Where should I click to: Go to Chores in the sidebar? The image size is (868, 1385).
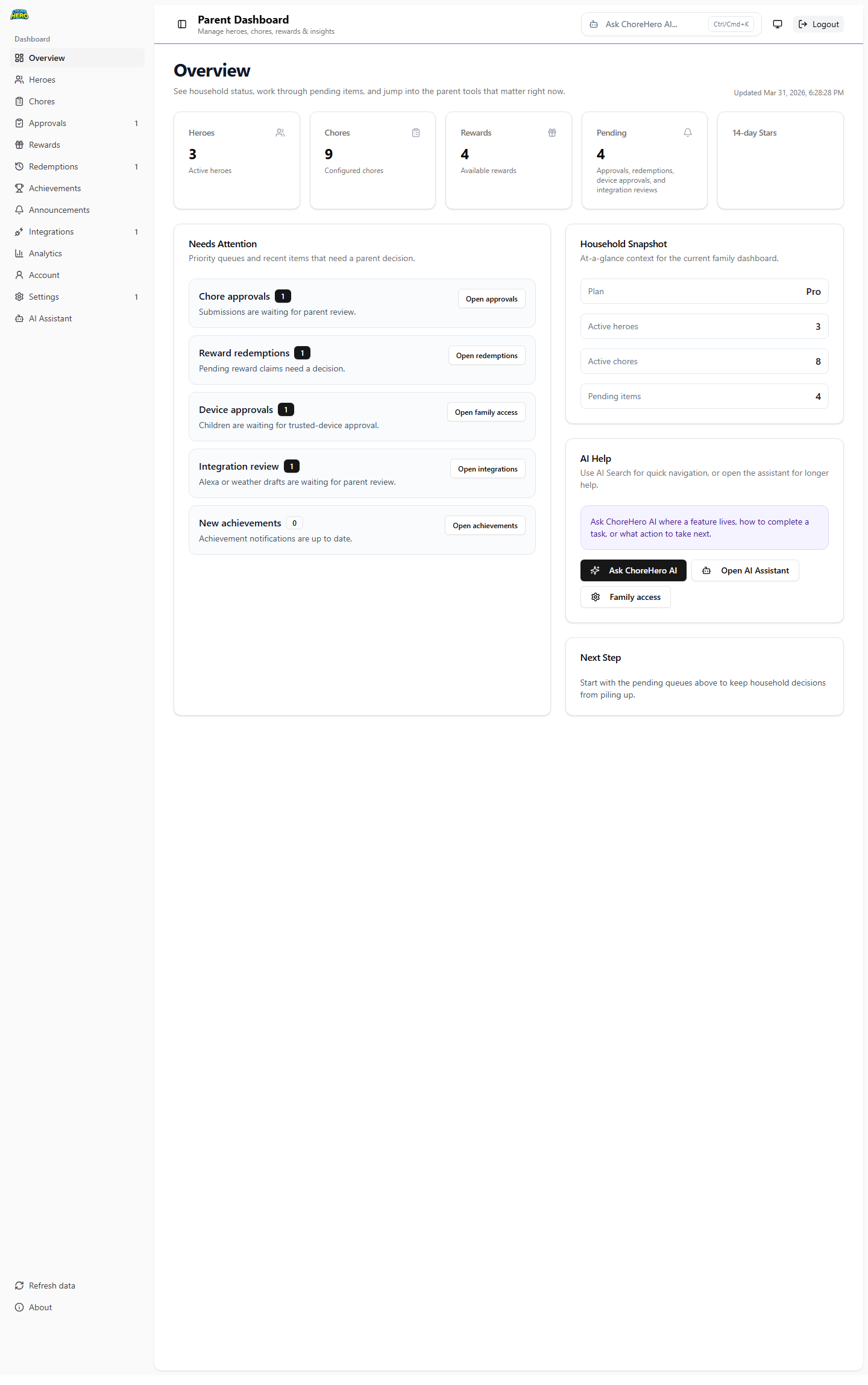click(77, 101)
